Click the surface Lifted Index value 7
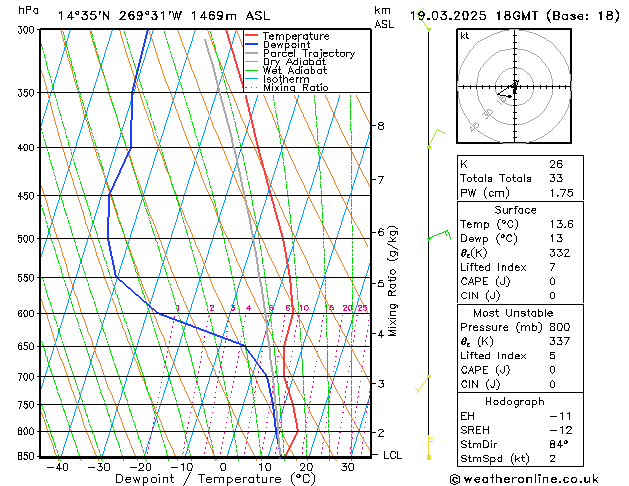629x486 pixels. click(x=552, y=267)
